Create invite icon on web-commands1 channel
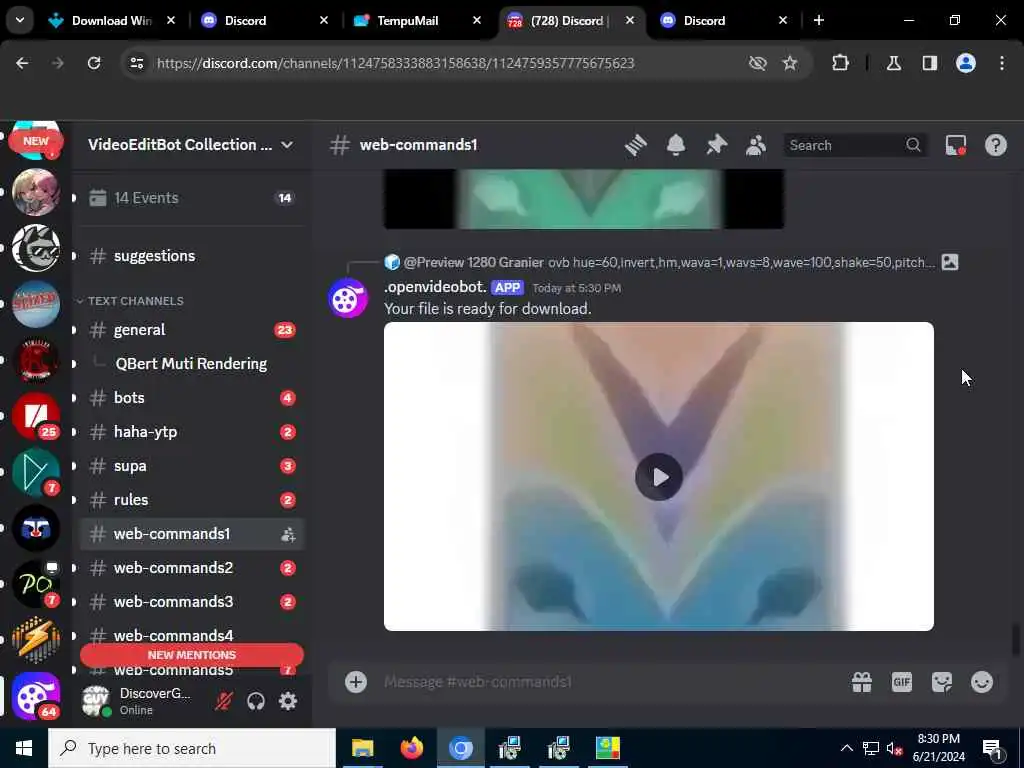This screenshot has height=768, width=1024. pos(288,534)
